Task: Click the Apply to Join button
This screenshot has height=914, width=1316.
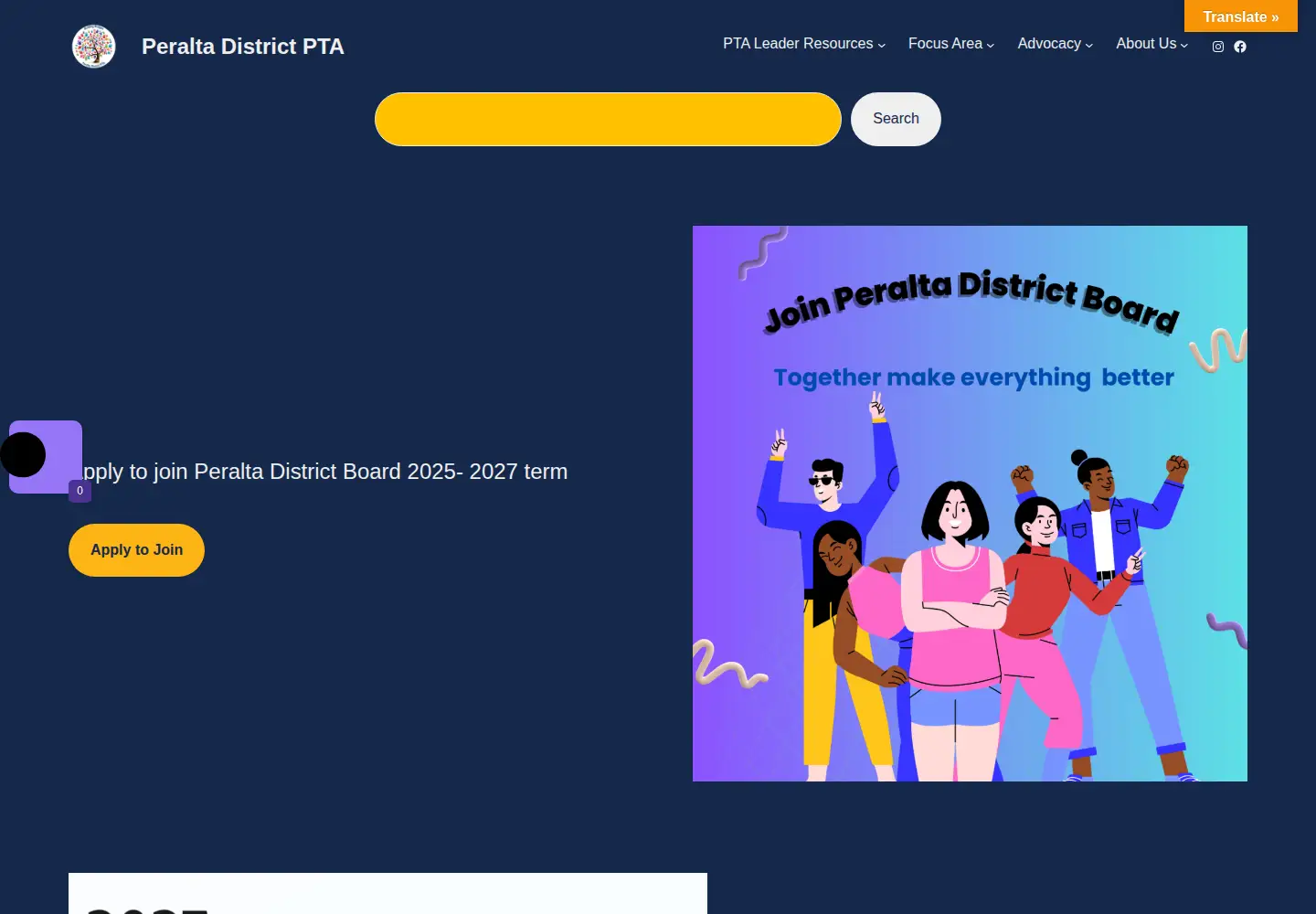Action: (x=136, y=550)
